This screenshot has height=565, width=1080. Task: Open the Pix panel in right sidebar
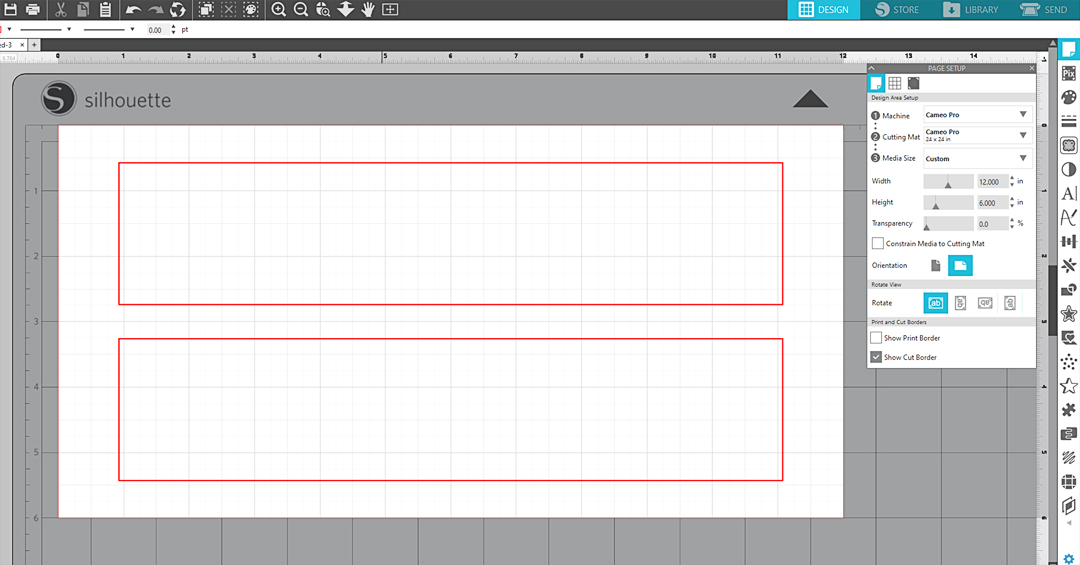click(1069, 73)
